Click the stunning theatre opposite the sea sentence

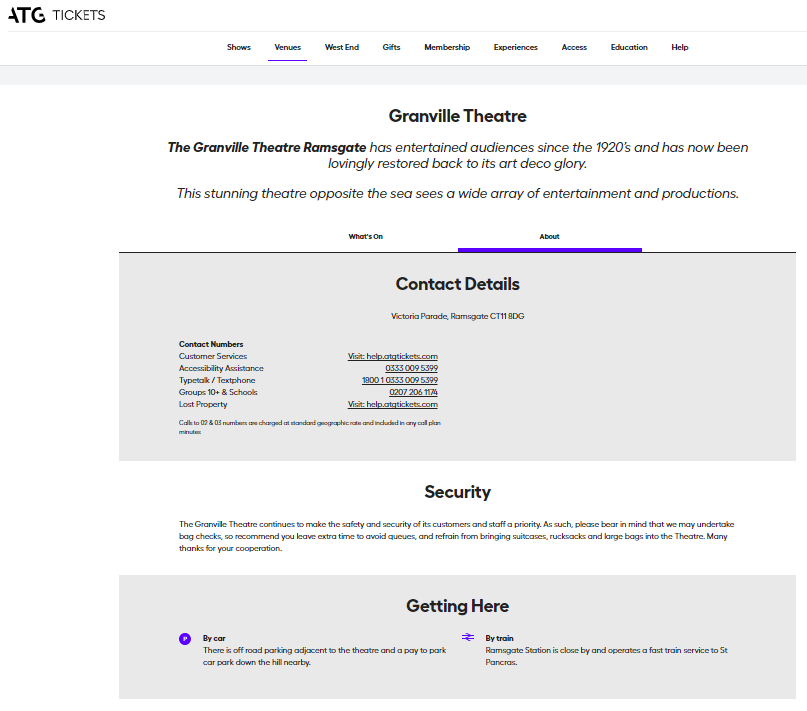tap(458, 194)
